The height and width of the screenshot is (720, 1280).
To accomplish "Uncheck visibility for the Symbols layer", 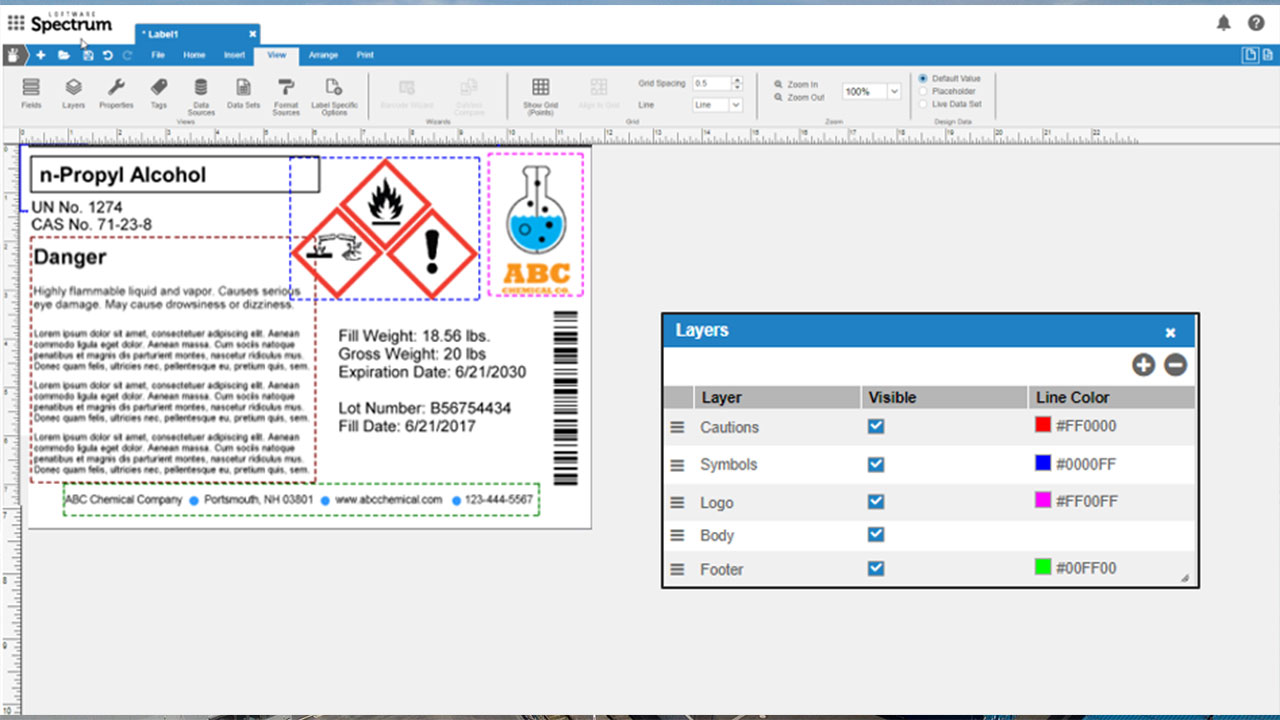I will pos(875,464).
